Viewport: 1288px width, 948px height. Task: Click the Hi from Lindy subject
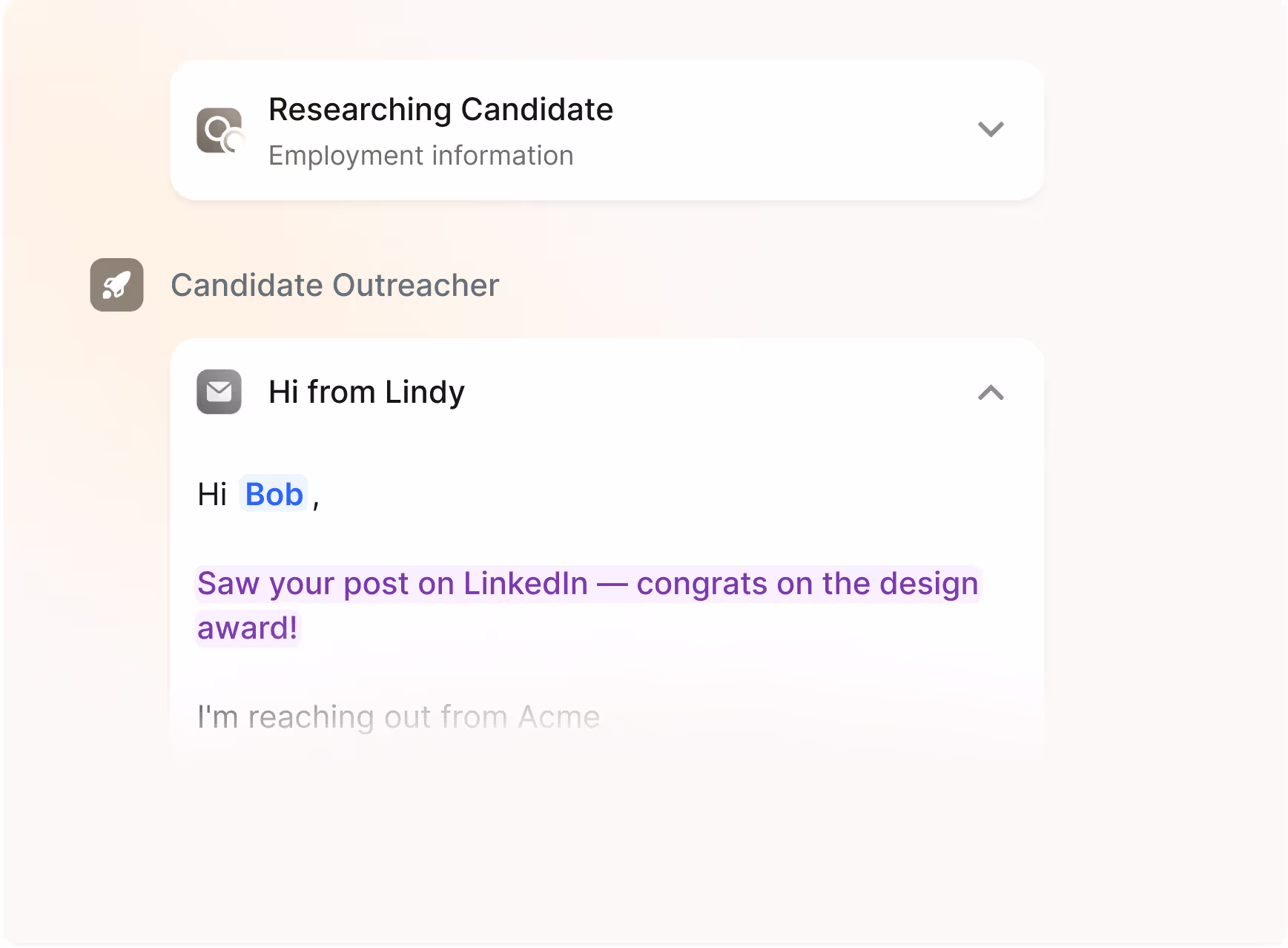(366, 392)
